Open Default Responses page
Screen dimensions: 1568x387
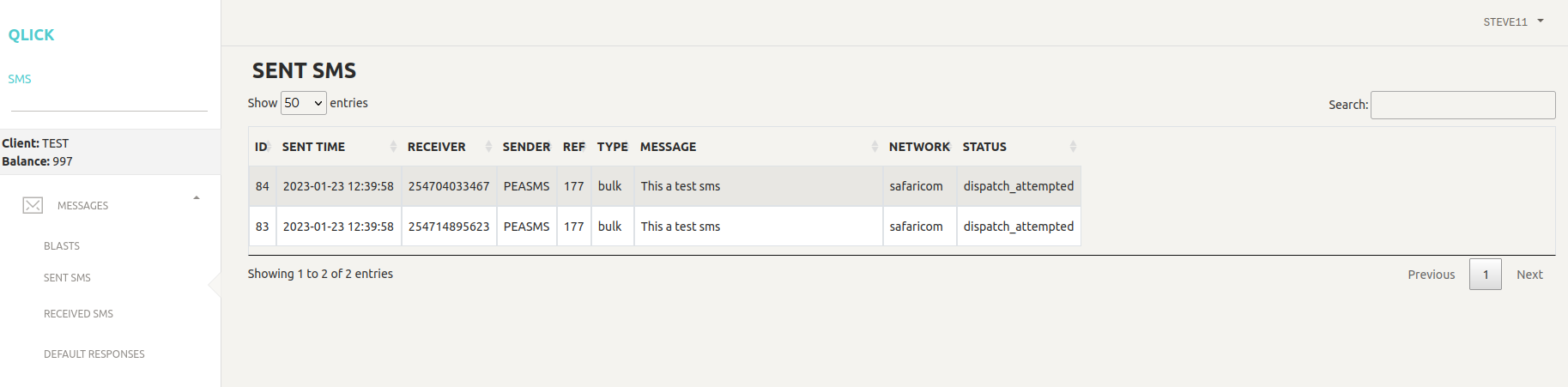click(94, 354)
